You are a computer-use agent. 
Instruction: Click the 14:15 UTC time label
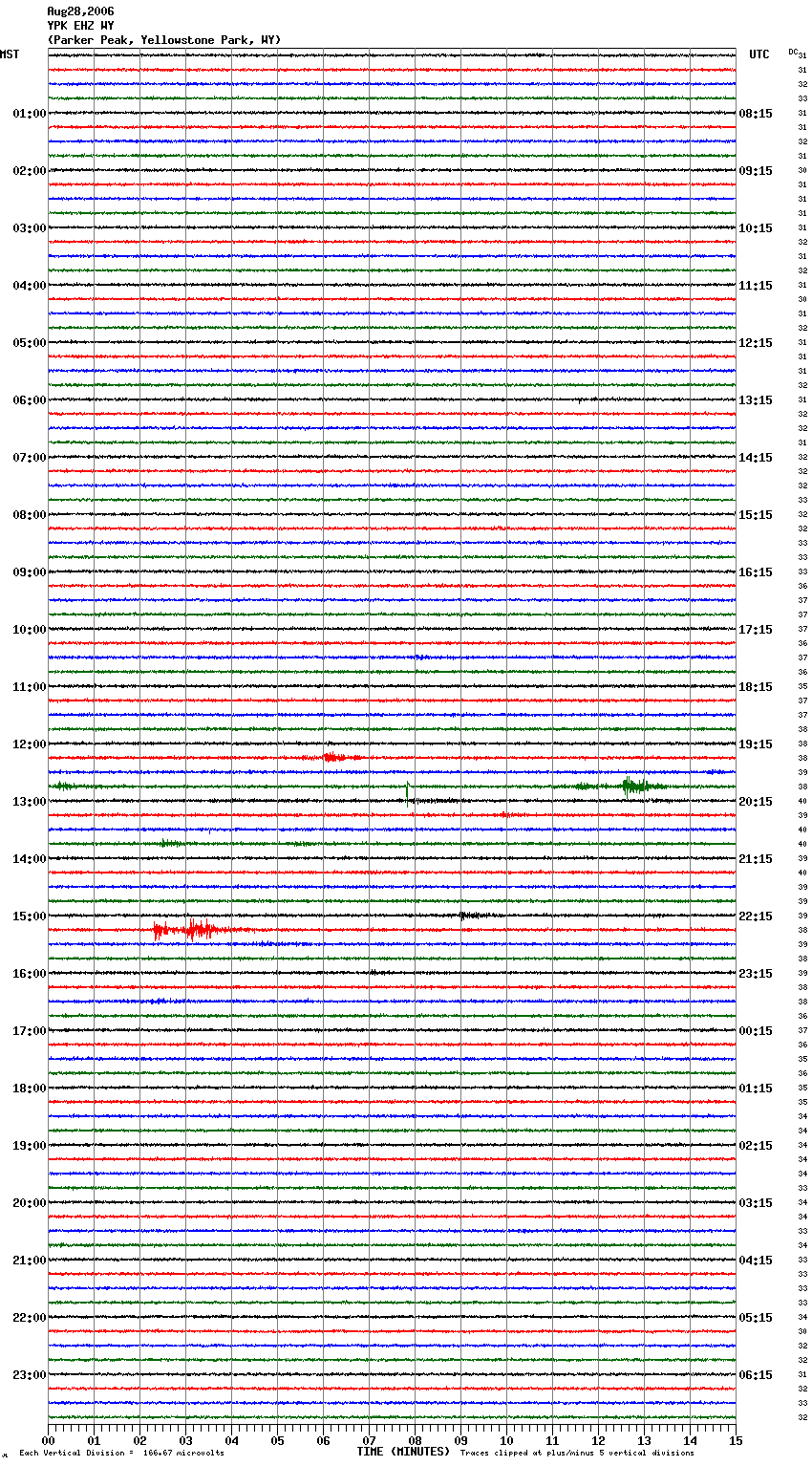pos(756,458)
